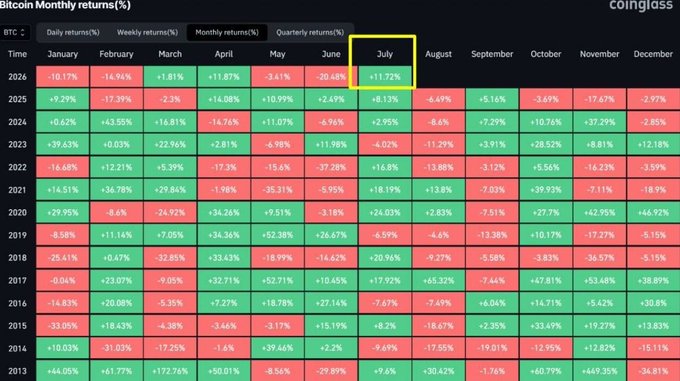Image resolution: width=680 pixels, height=381 pixels.
Task: Click the +33.49% October 2015 cell
Action: point(546,326)
